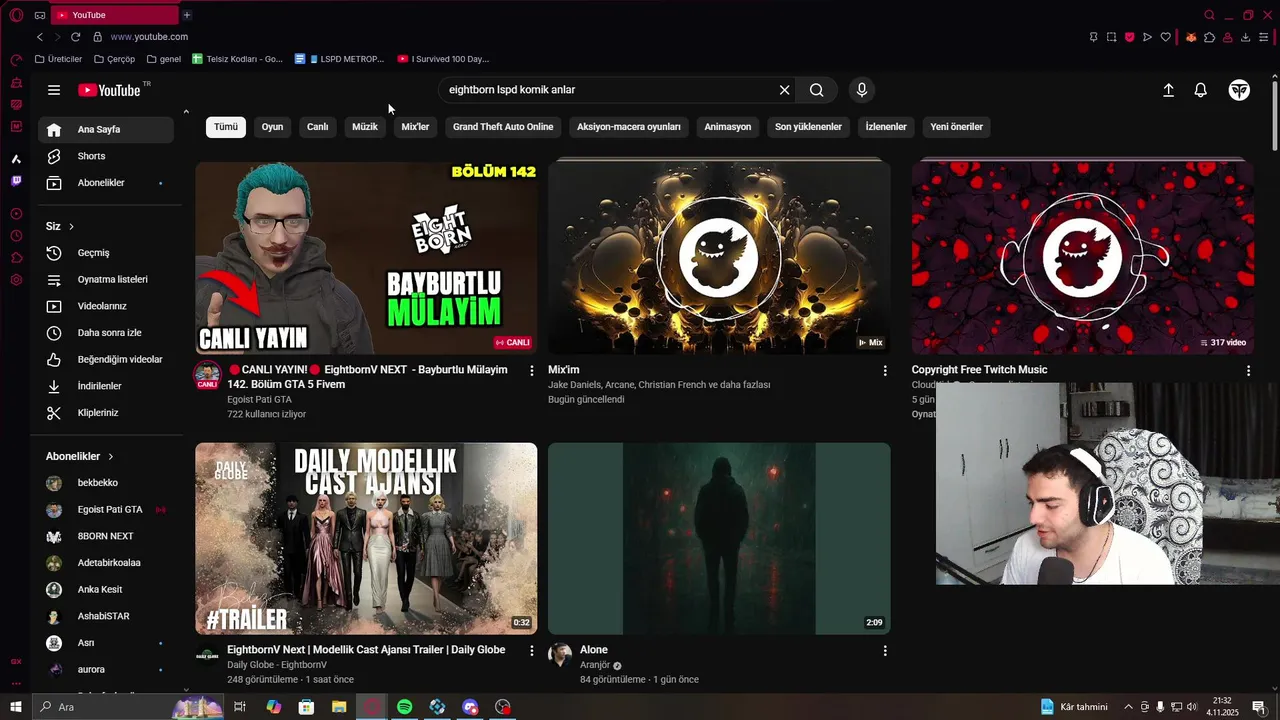Expand Abonelikler subscriptions heading

pos(80,456)
